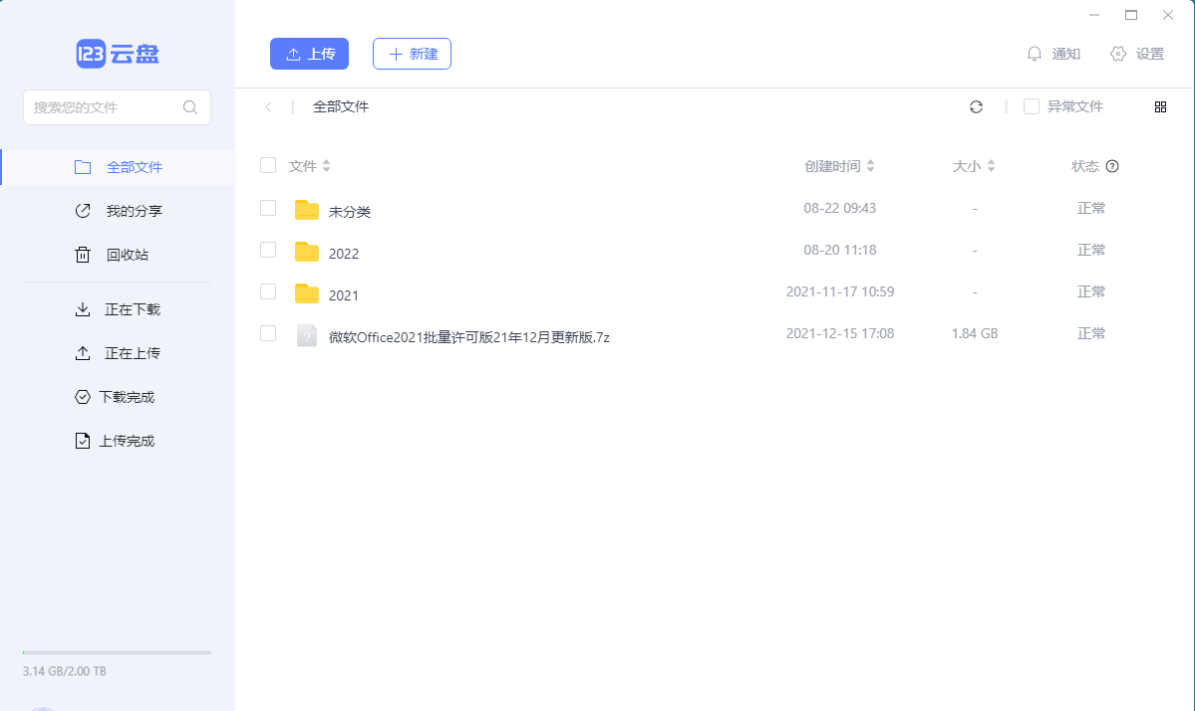Go to 我的分享 in sidebar
The image size is (1195, 711).
pos(133,211)
